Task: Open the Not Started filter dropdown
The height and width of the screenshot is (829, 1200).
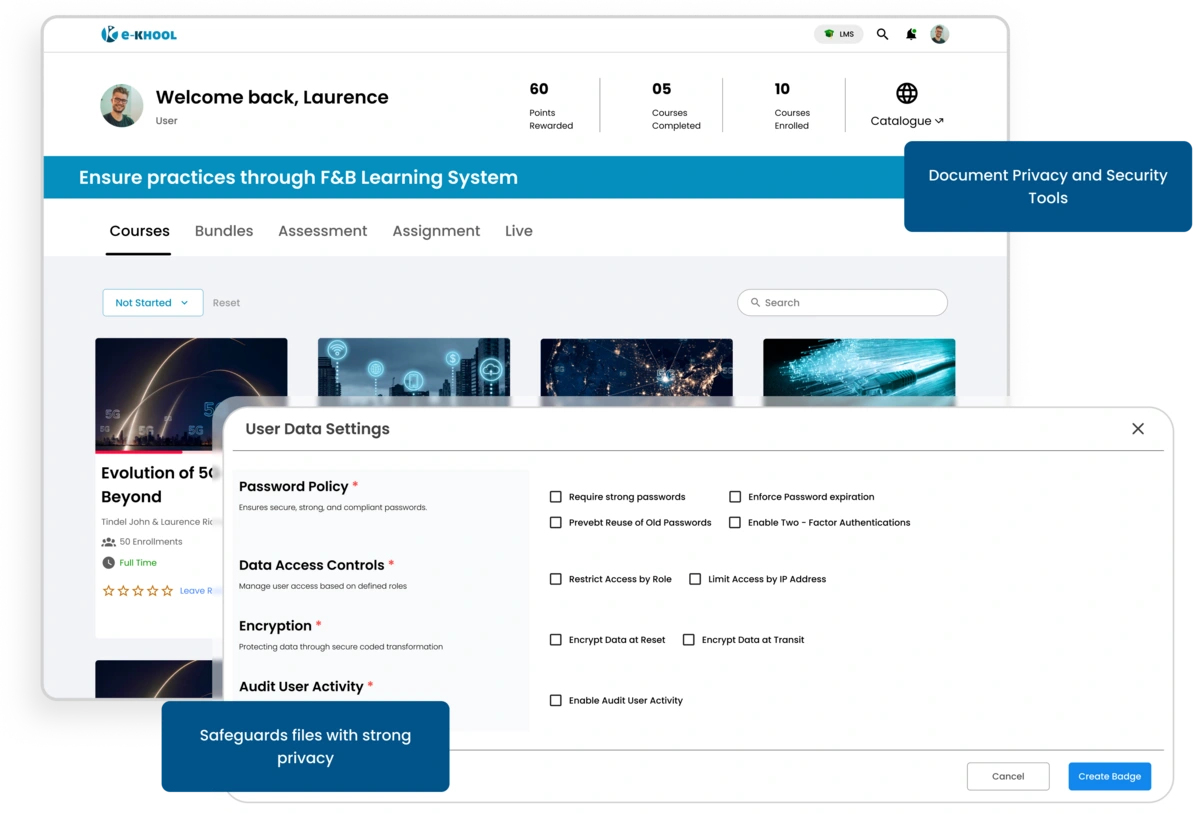Action: 152,302
